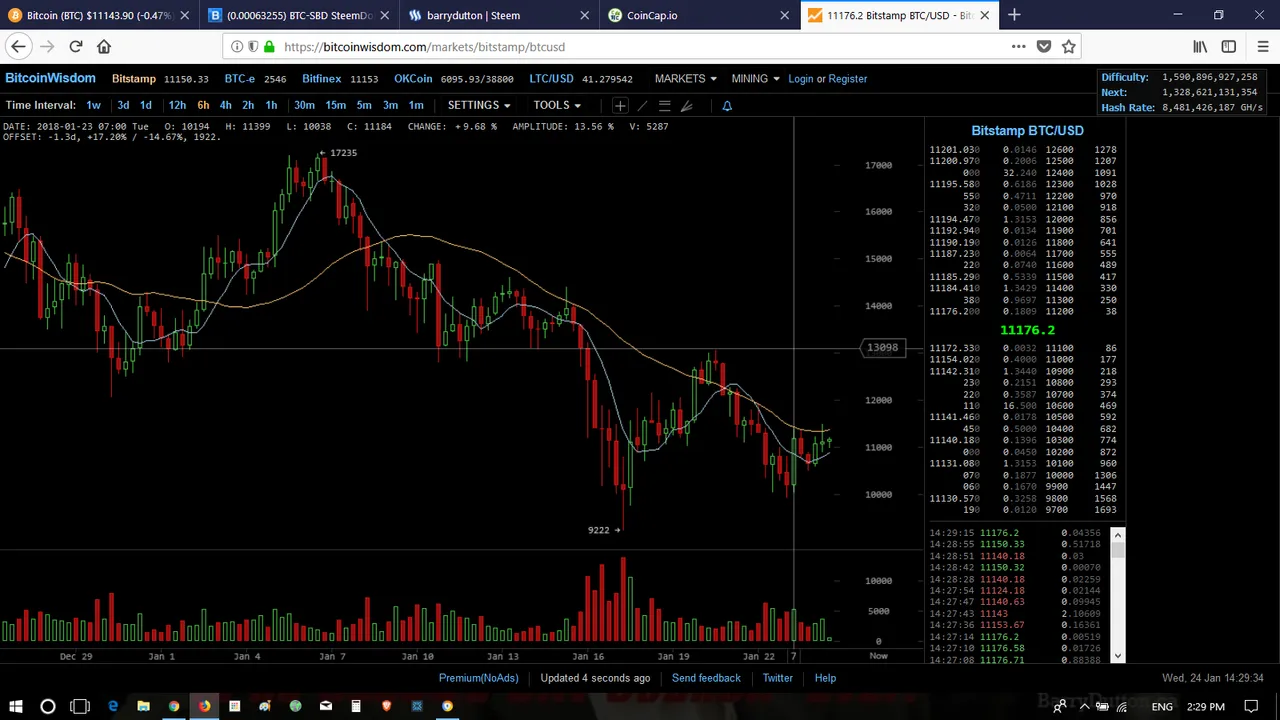This screenshot has height=720, width=1280.
Task: Set time interval to 5m
Action: click(x=364, y=105)
